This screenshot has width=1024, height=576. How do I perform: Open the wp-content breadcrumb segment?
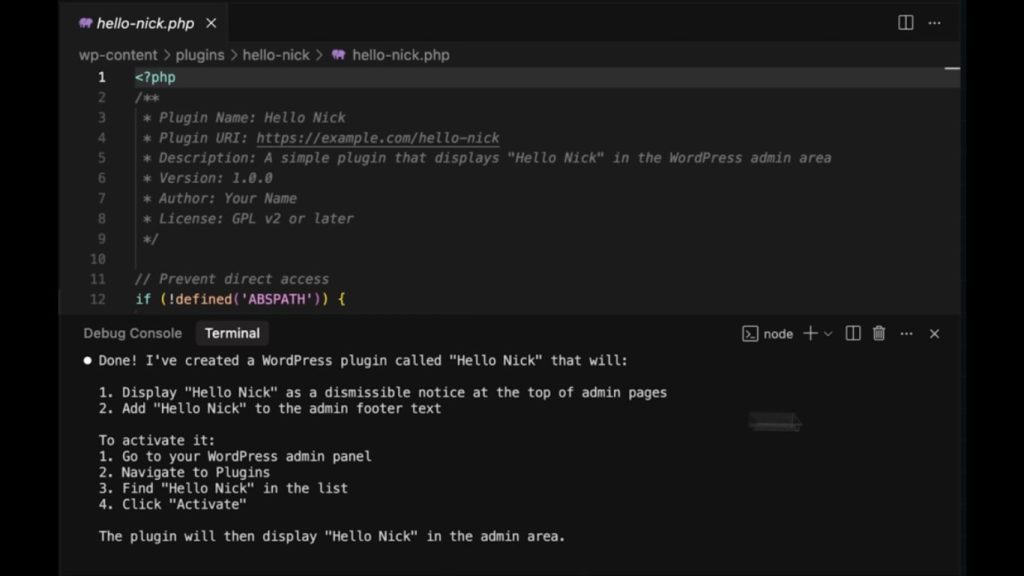tap(118, 55)
